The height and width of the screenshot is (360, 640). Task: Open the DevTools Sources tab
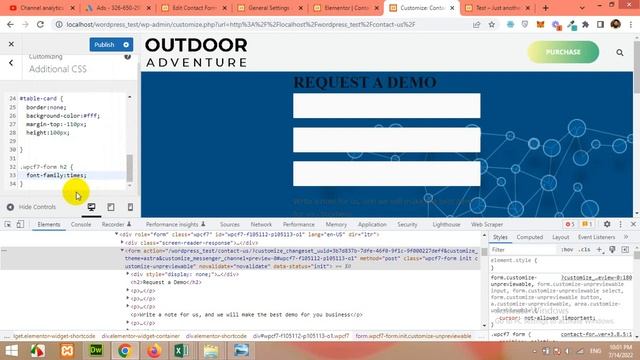pos(229,224)
